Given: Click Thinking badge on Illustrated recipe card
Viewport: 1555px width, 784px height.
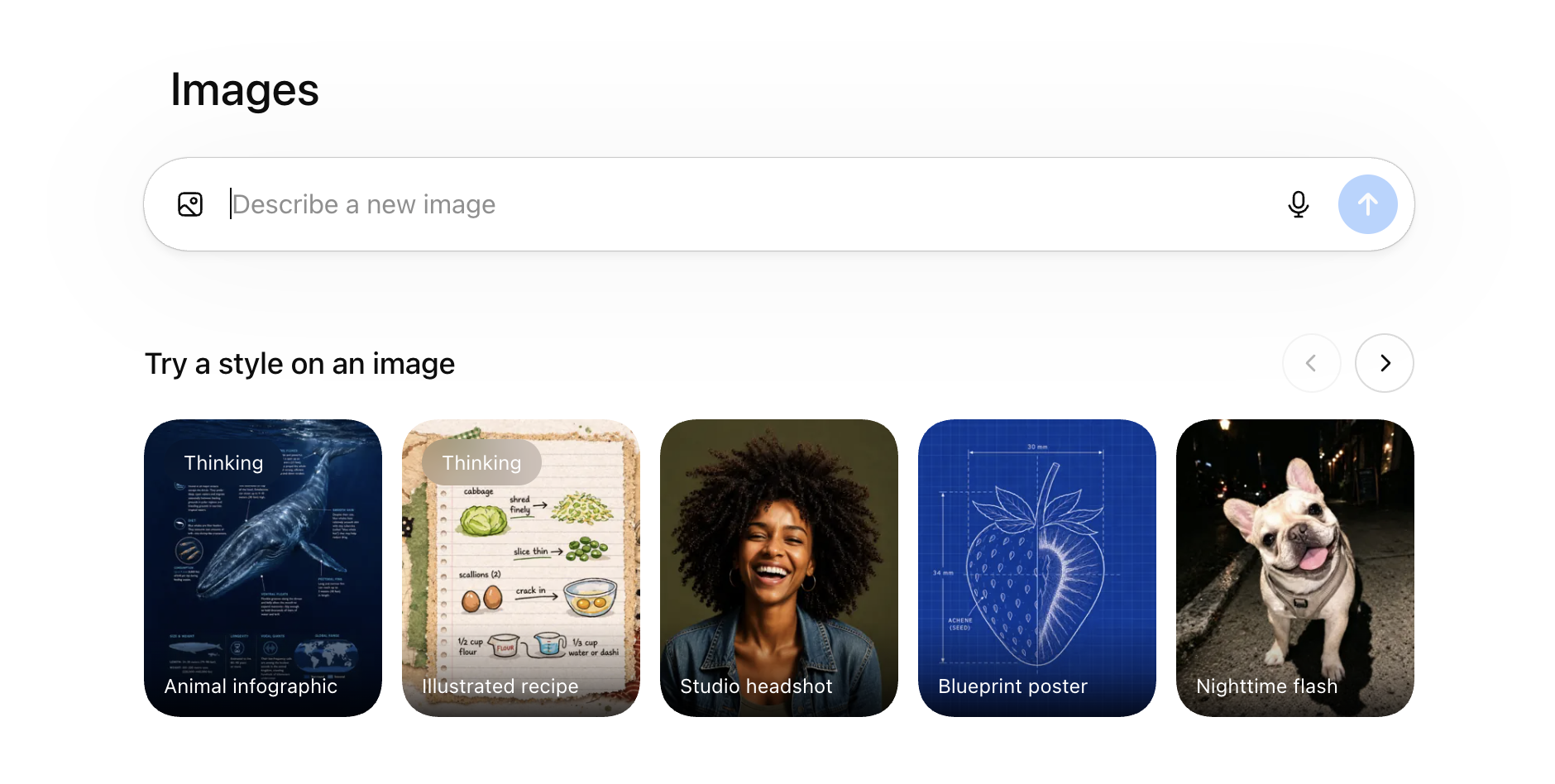Looking at the screenshot, I should pos(481,462).
